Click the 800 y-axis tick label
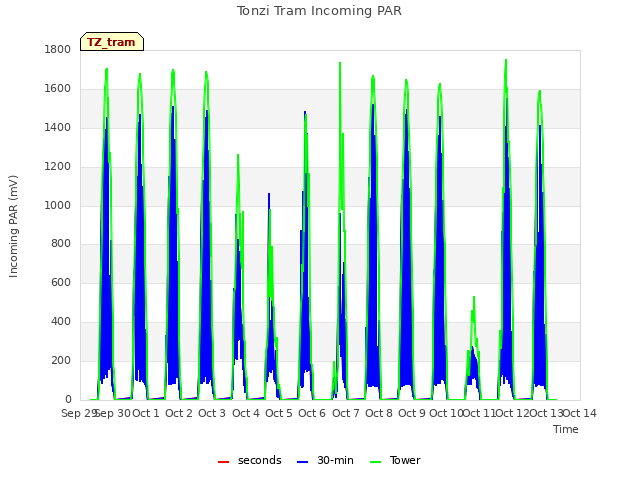The height and width of the screenshot is (480, 640). tap(61, 244)
